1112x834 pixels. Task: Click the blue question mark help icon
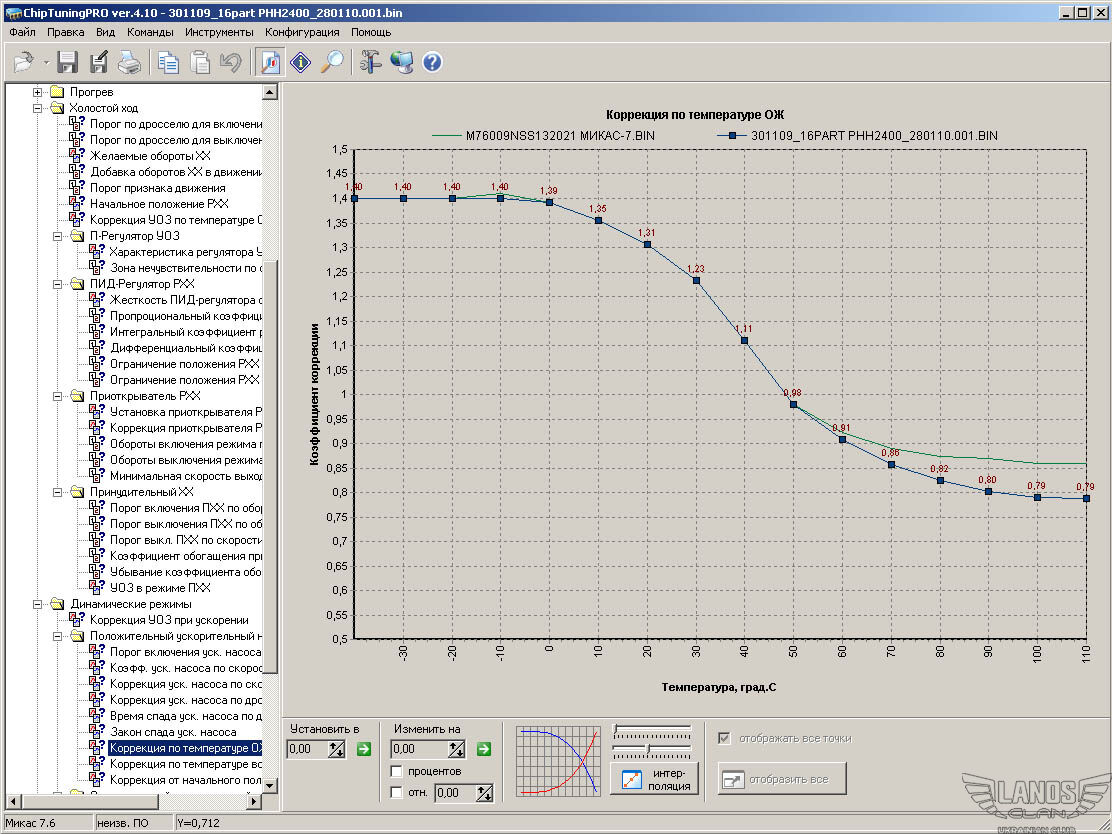(432, 62)
